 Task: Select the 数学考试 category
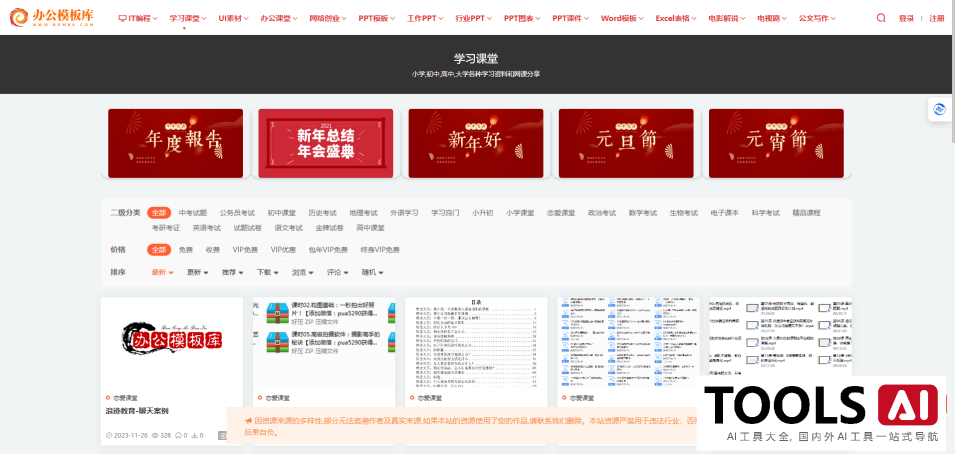click(x=643, y=213)
